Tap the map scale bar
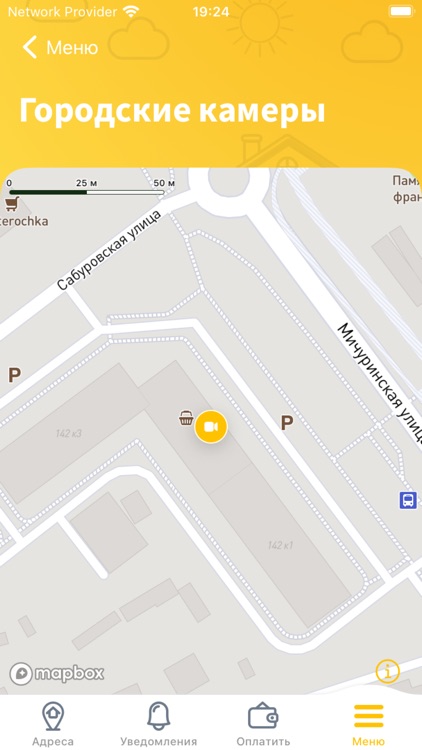422x750 pixels. (87, 188)
